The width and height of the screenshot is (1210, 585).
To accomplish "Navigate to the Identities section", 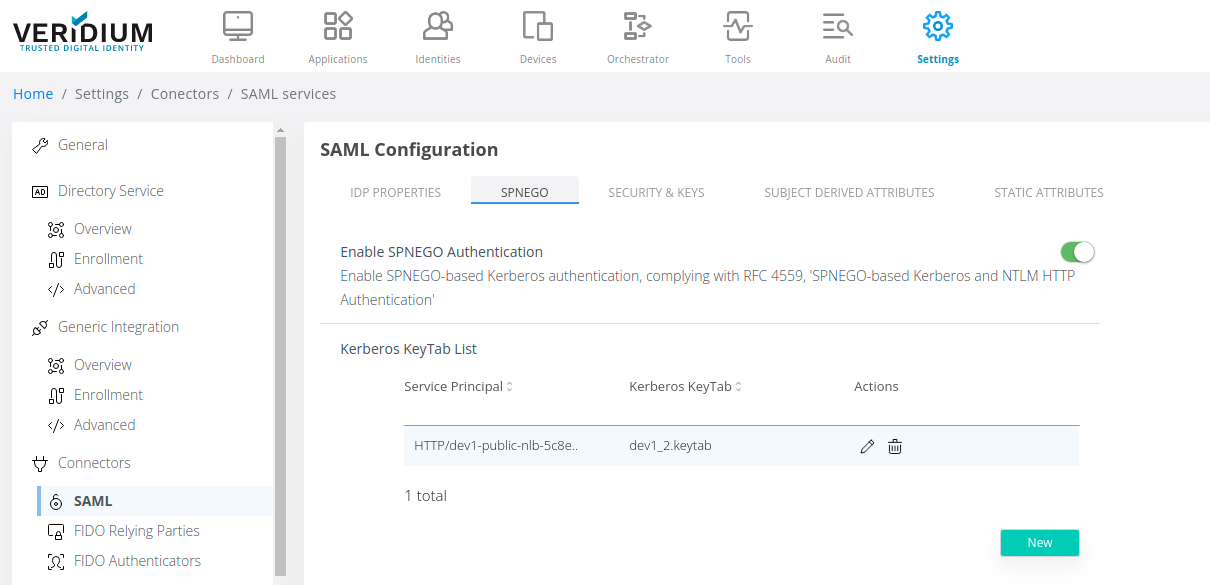I will coord(437,37).
